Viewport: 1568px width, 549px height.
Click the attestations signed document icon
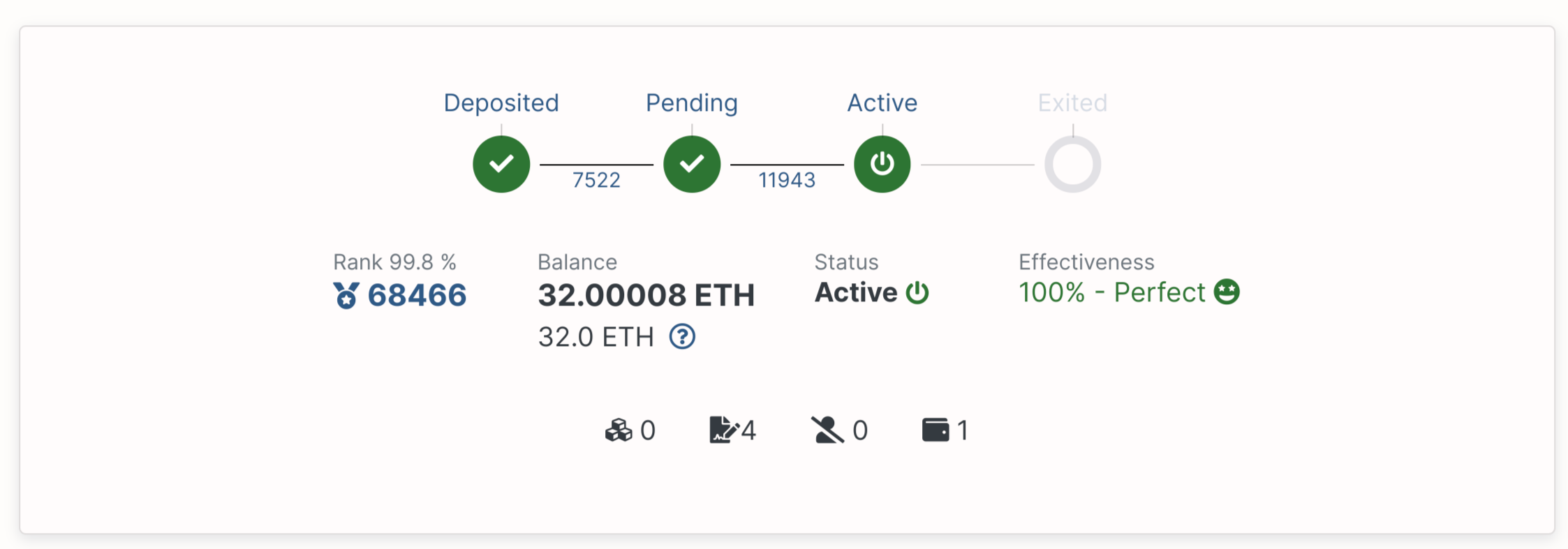pos(724,430)
